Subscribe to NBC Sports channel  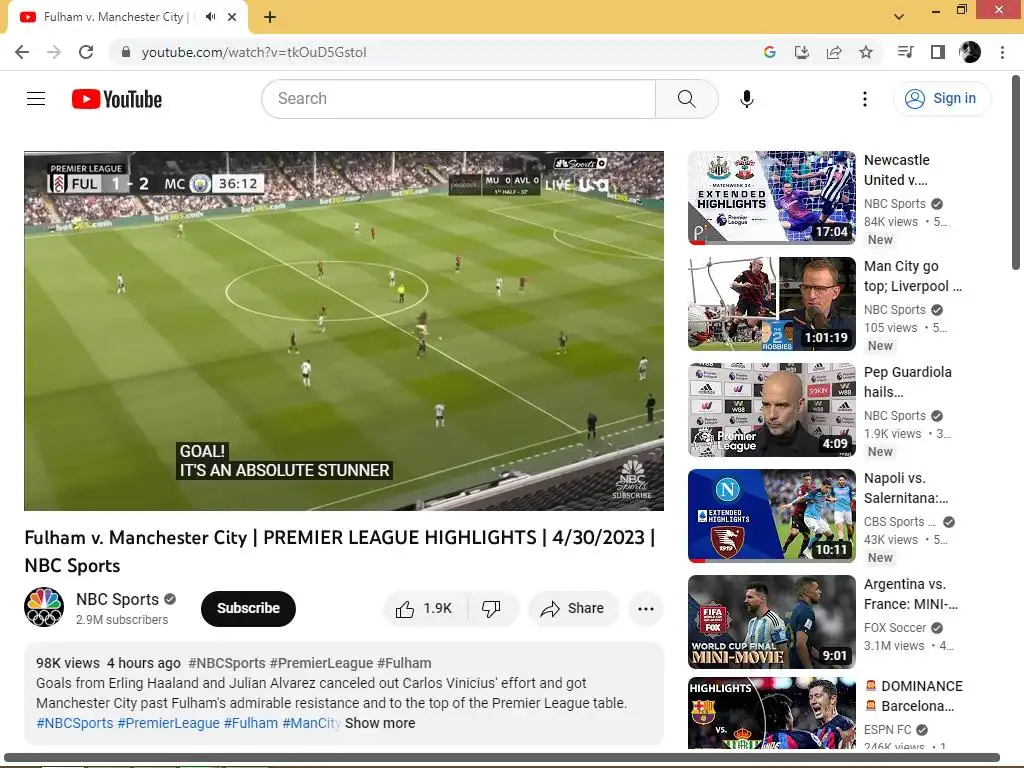click(x=248, y=609)
